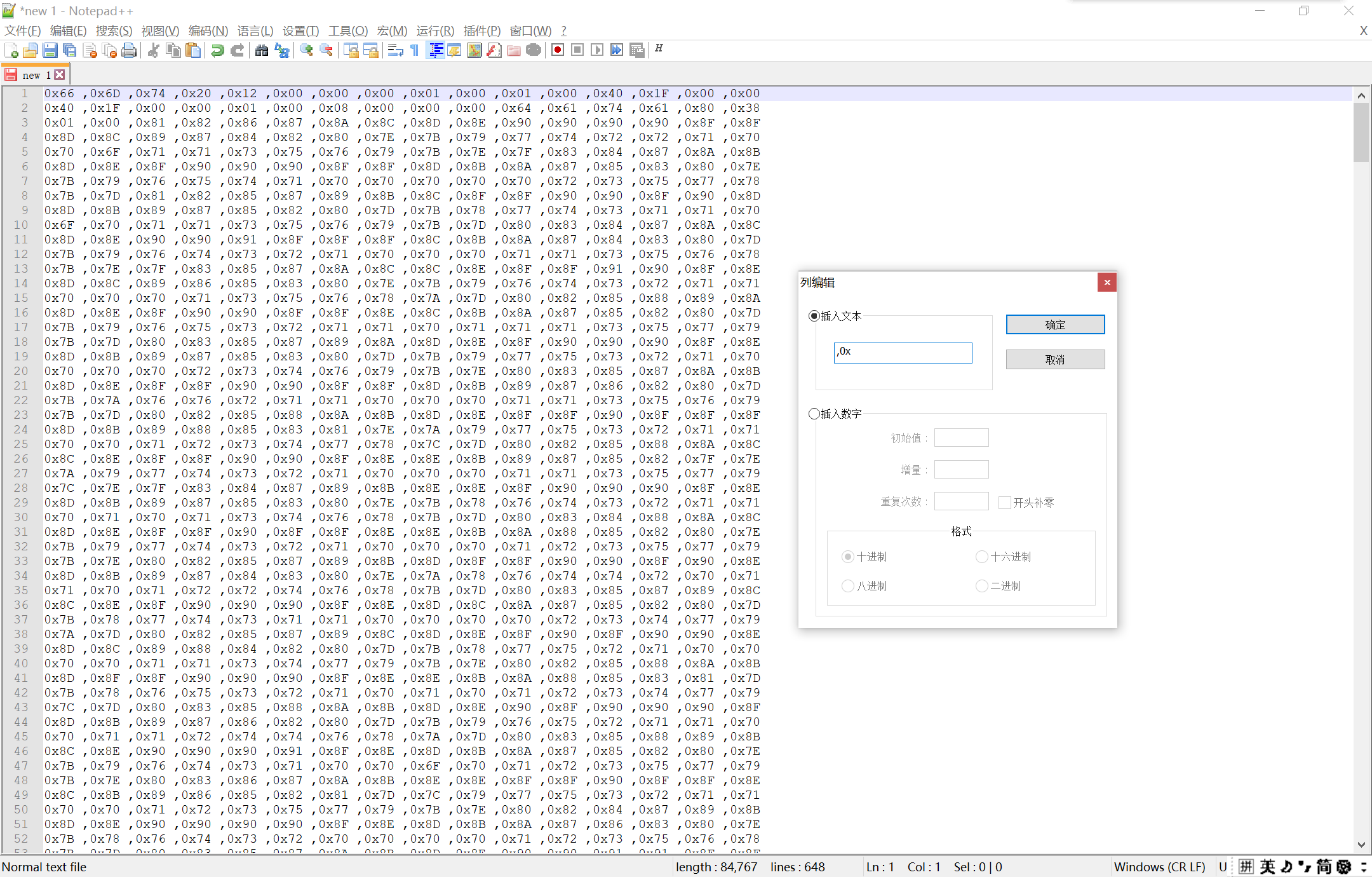Open the 编码(N) menu
The height and width of the screenshot is (877, 1372).
(208, 31)
